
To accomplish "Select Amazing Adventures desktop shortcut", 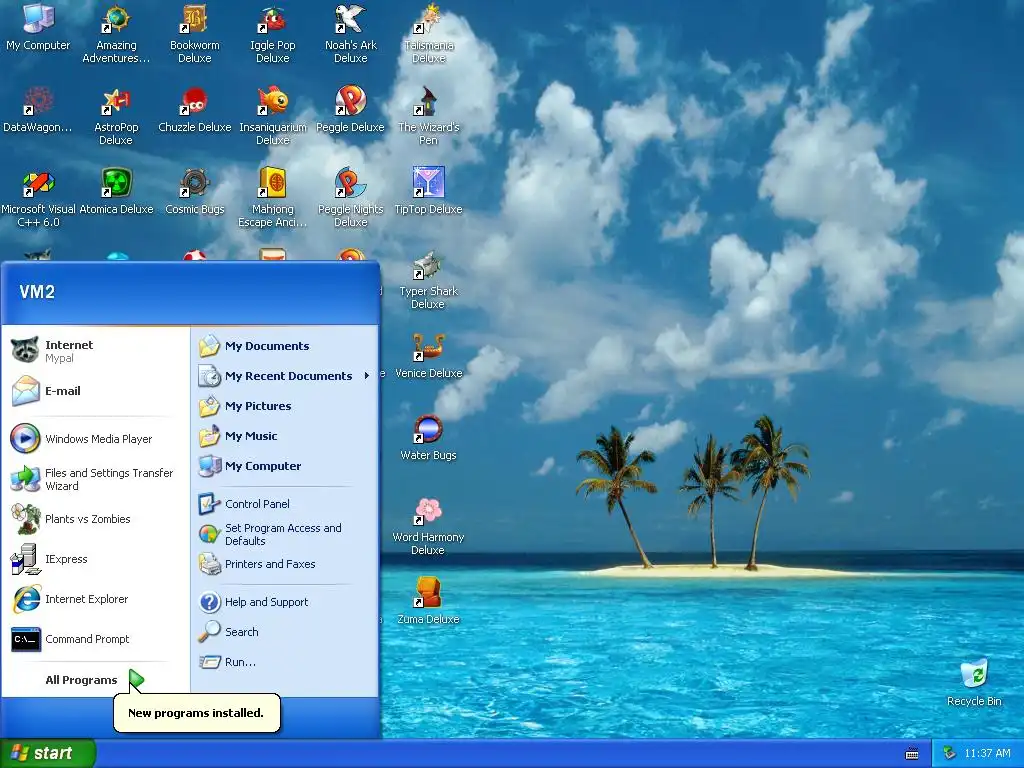I will 116,33.
